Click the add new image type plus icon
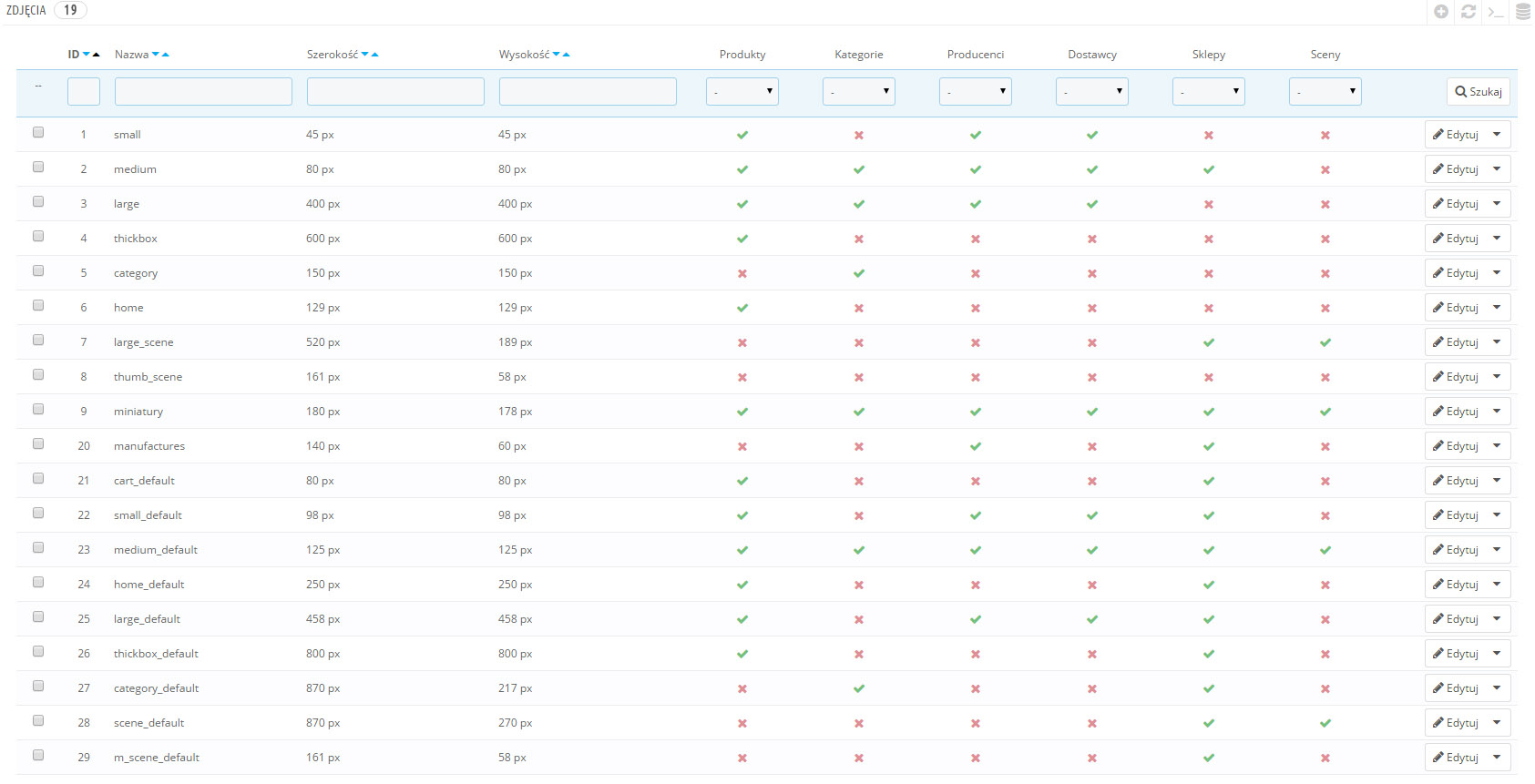Viewport: 1535px width, 784px height. 1441,12
